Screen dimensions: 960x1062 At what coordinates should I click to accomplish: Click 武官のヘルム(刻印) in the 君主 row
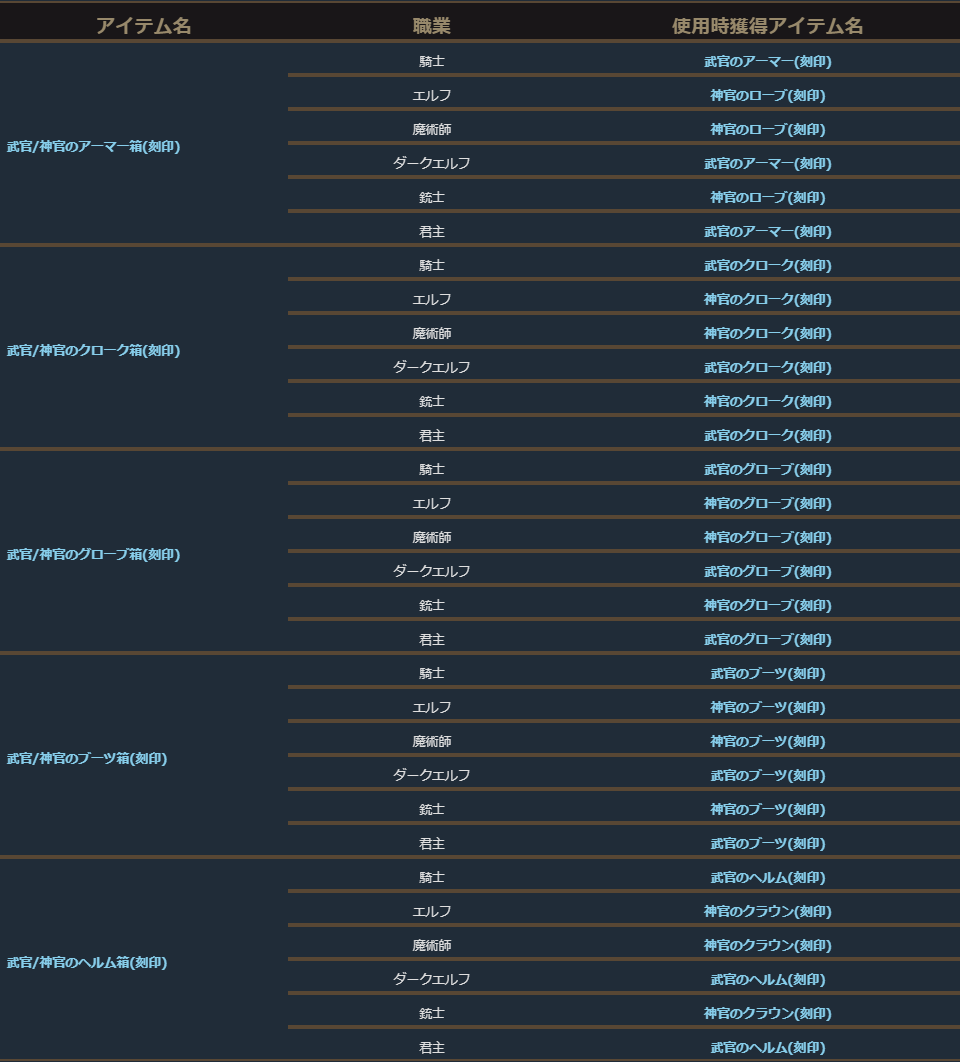tap(767, 1048)
